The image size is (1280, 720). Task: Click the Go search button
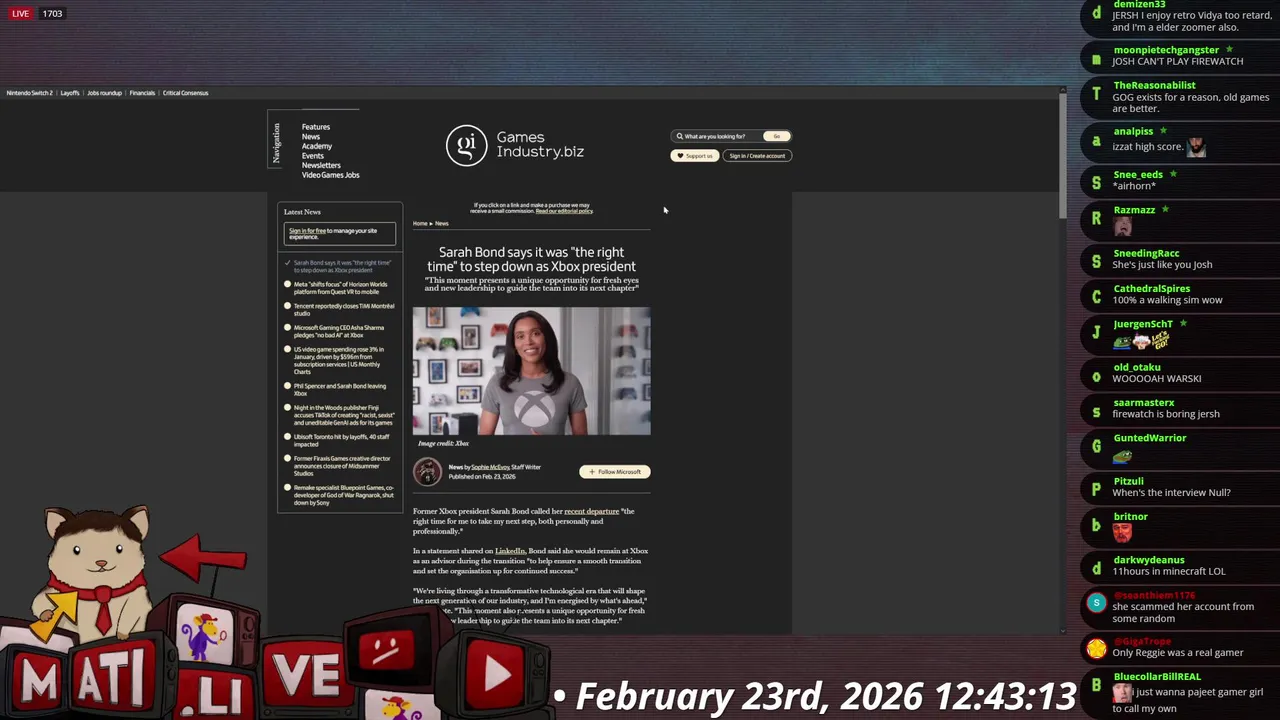[x=777, y=136]
